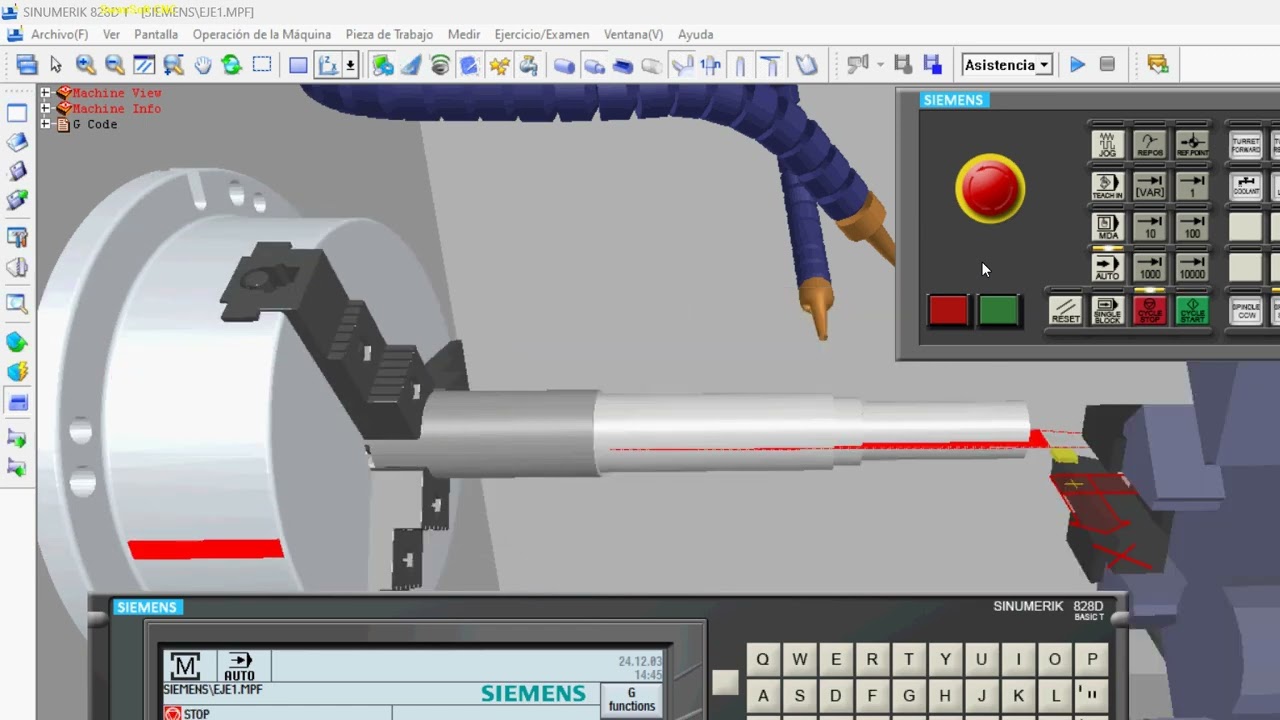
Task: Open the Pieza de Trabajo menu
Action: tap(389, 34)
